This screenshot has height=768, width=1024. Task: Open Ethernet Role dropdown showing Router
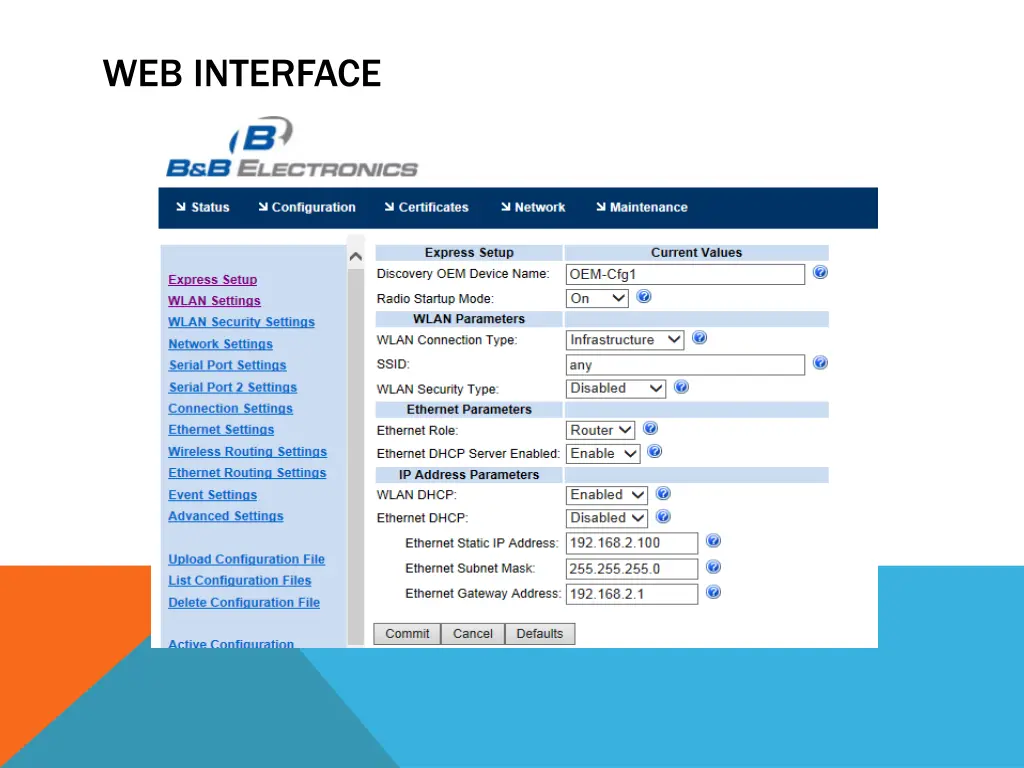[x=600, y=430]
